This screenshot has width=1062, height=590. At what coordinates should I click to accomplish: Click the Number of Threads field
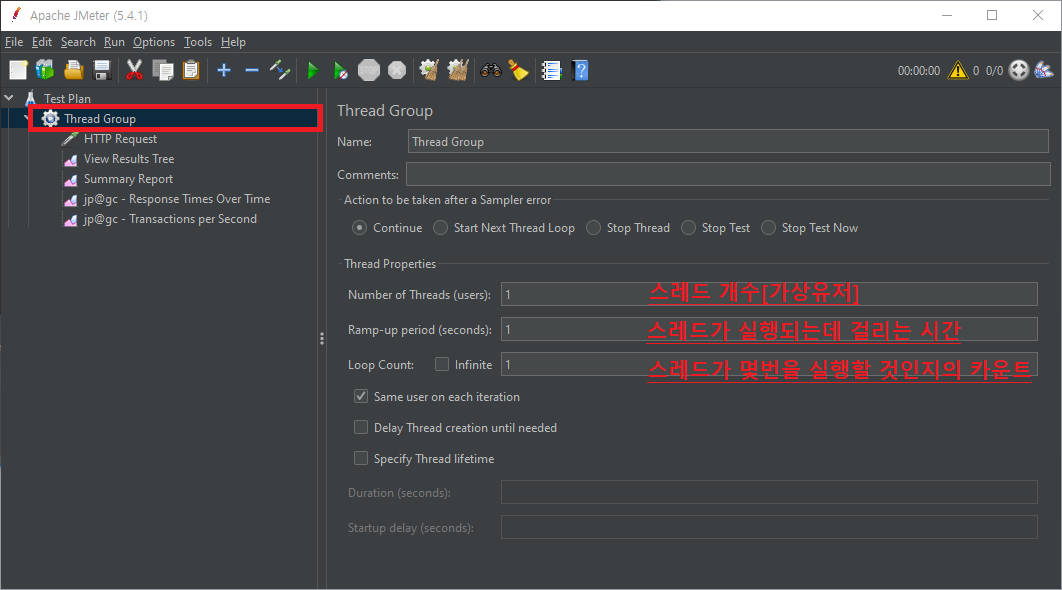(769, 294)
